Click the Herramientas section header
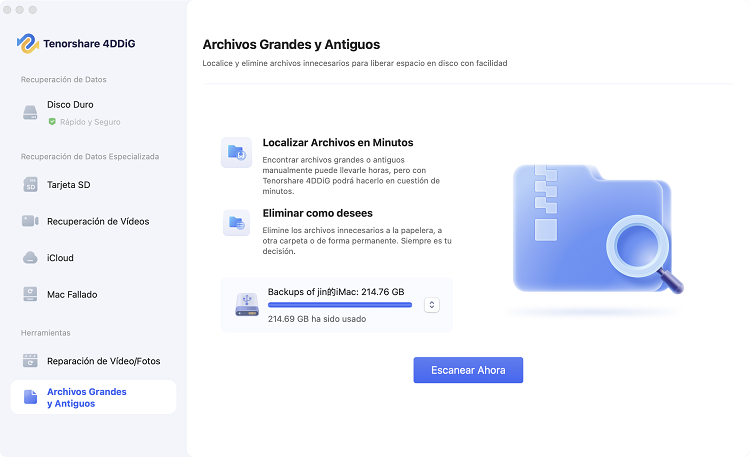Image resolution: width=750 pixels, height=457 pixels. [x=45, y=333]
